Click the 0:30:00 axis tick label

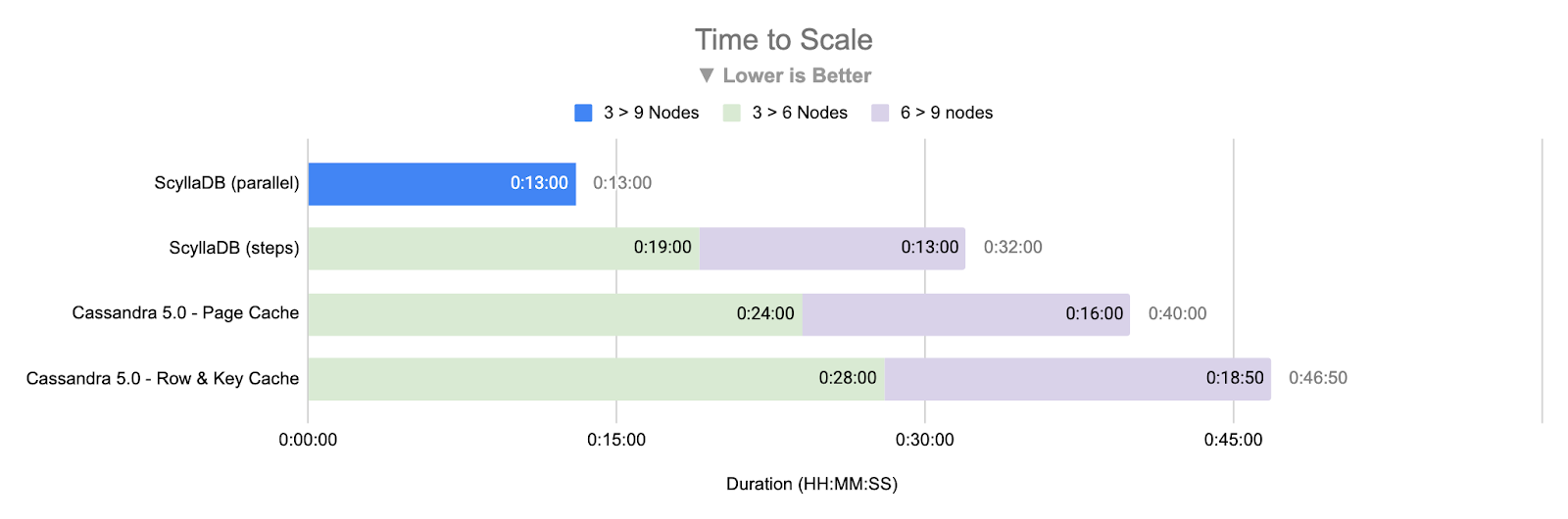pyautogui.click(x=924, y=440)
